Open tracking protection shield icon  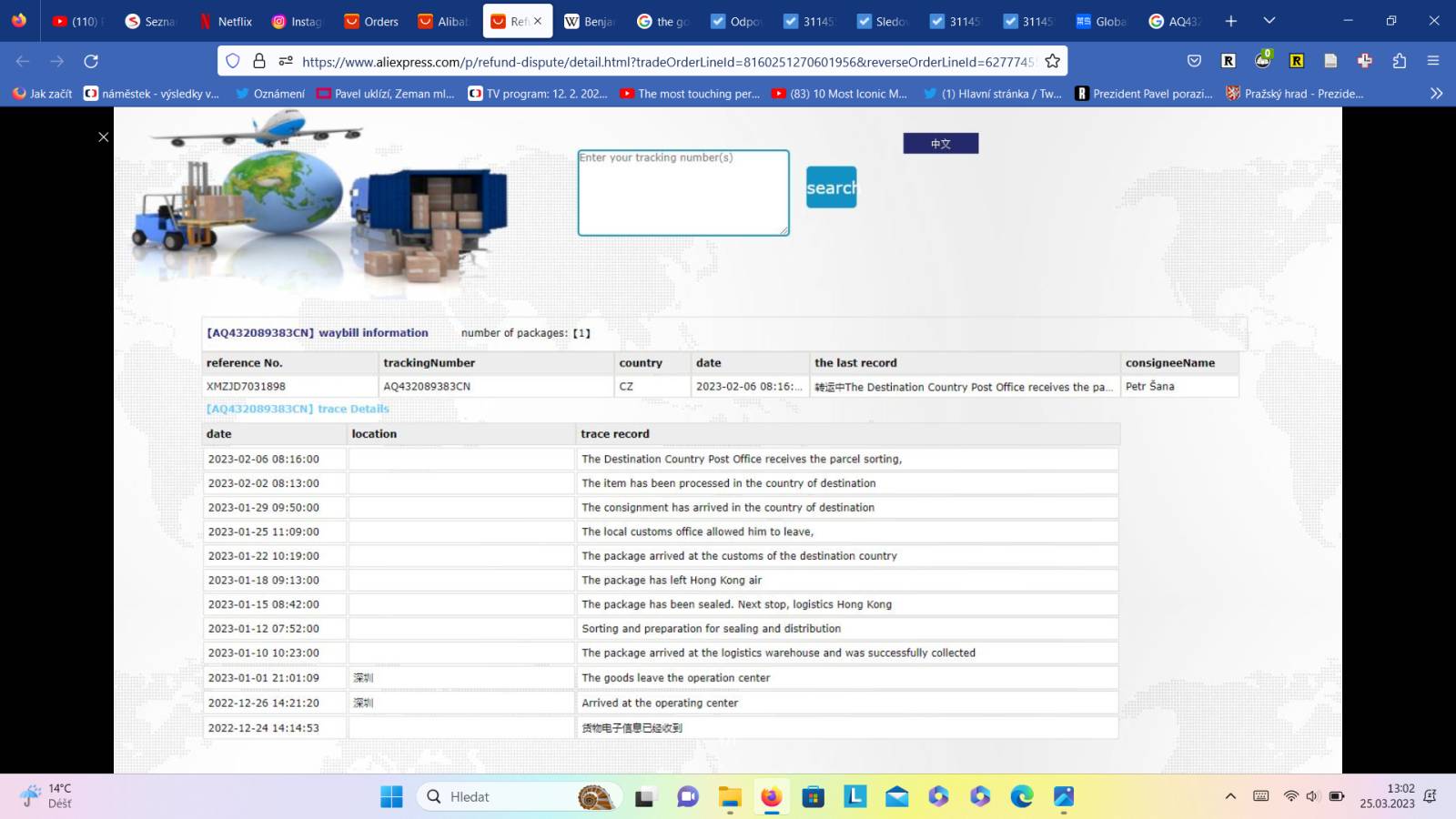233,61
